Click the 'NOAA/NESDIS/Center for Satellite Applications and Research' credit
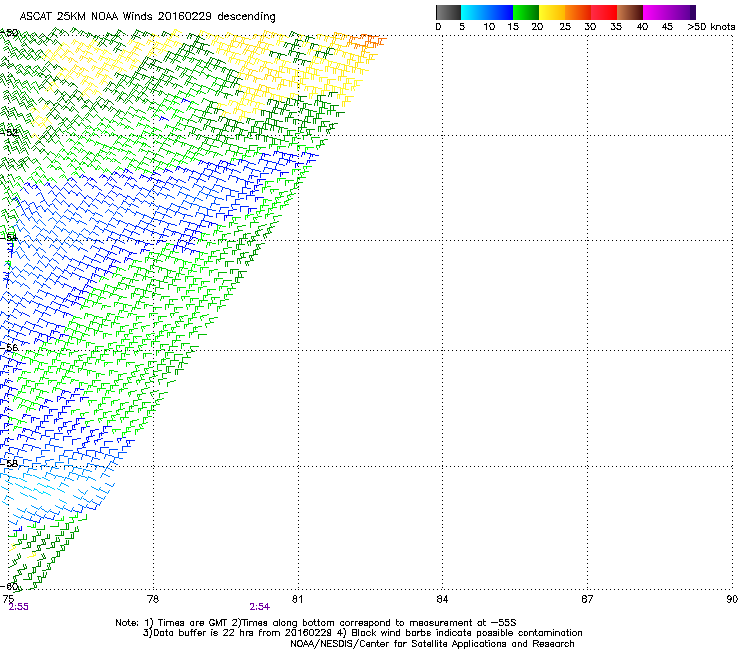 click(x=432, y=644)
